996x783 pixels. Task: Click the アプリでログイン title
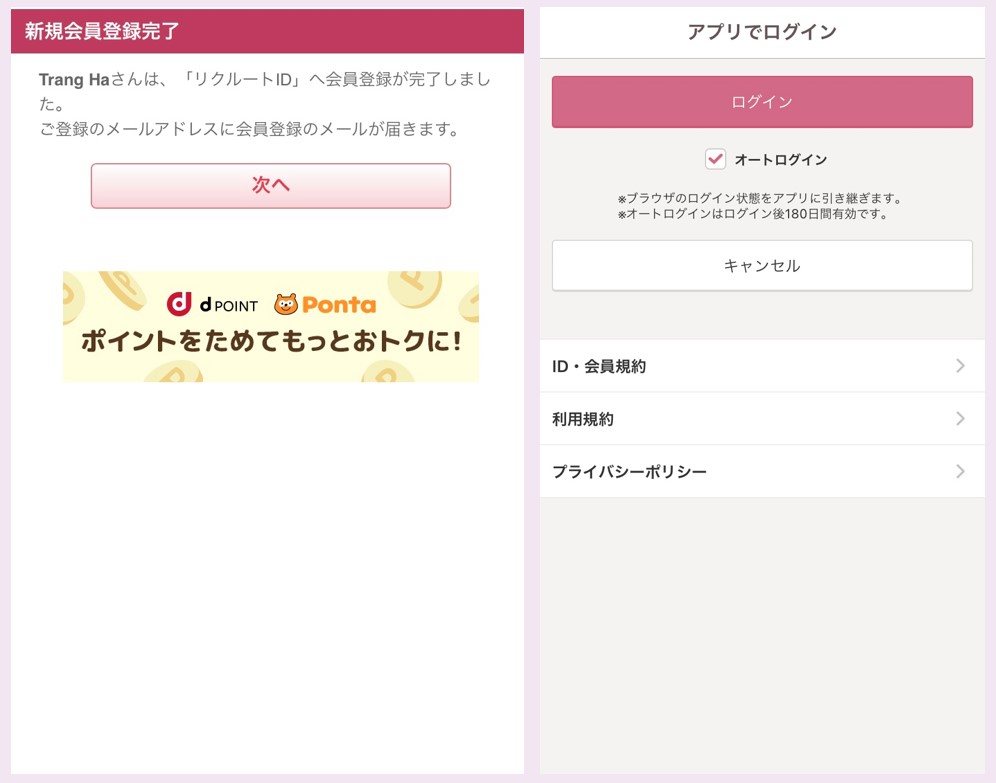point(762,32)
